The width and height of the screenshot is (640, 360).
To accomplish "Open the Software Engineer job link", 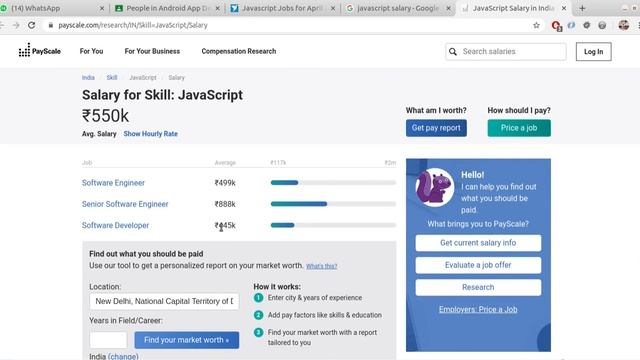I will 113,183.
